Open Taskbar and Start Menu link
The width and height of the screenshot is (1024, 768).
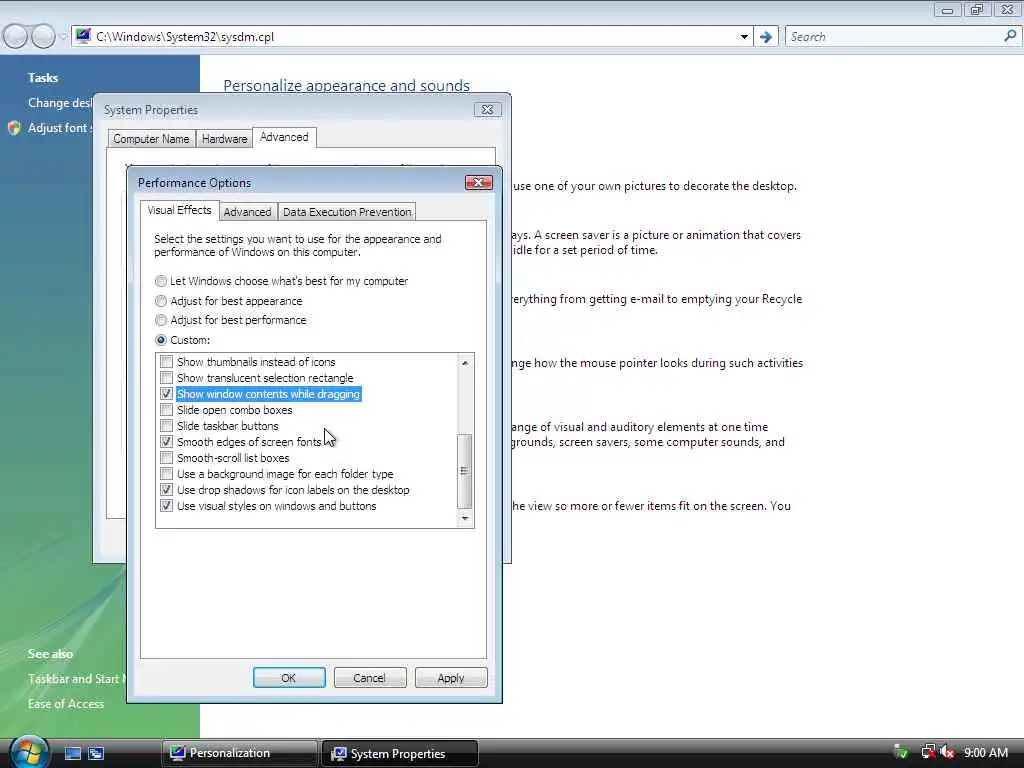click(x=77, y=679)
